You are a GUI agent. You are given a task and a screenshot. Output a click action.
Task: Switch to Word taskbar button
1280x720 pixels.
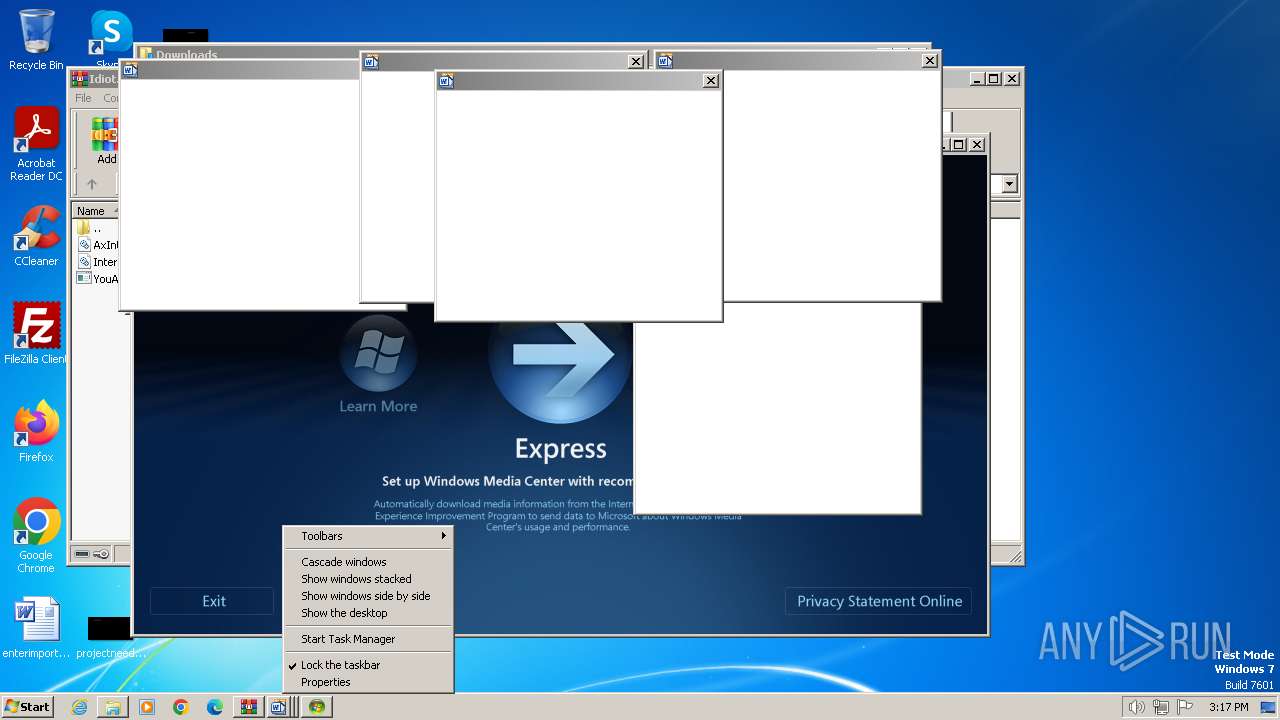pos(282,707)
